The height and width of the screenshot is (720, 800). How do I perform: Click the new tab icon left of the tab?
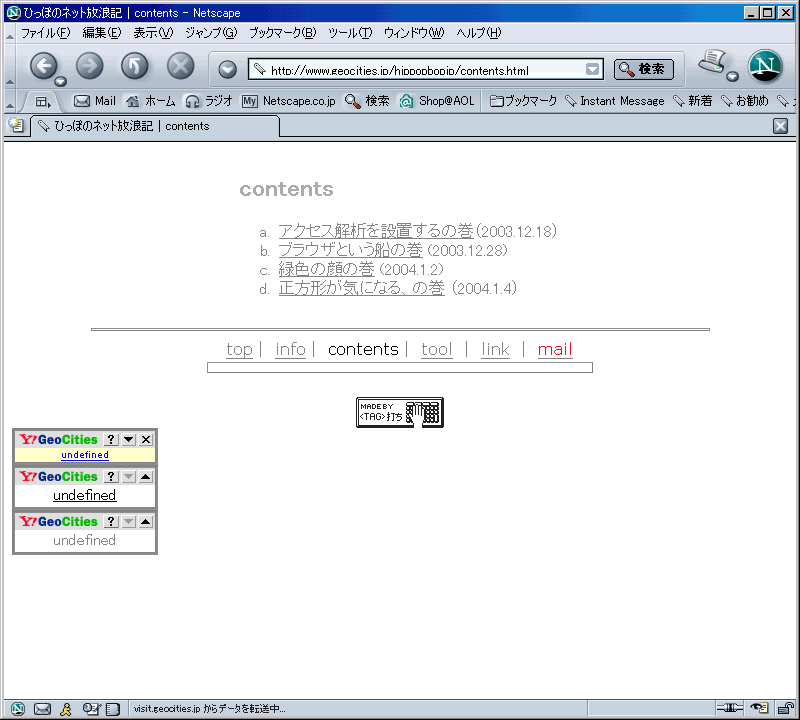[16, 126]
